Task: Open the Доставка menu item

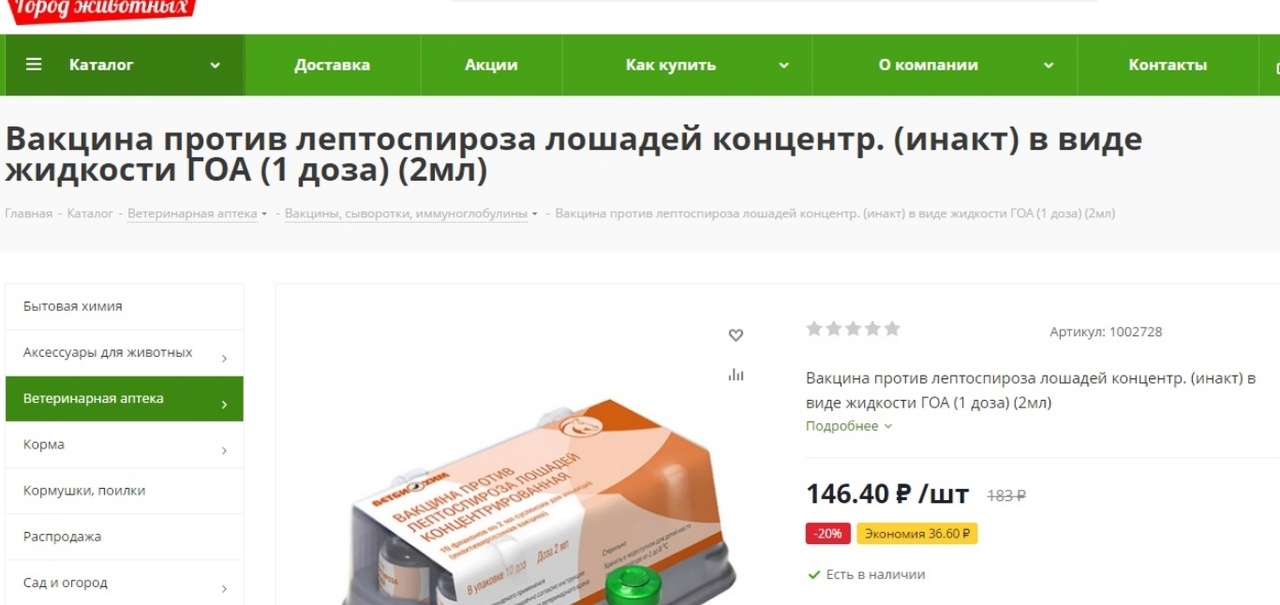Action: [x=332, y=65]
